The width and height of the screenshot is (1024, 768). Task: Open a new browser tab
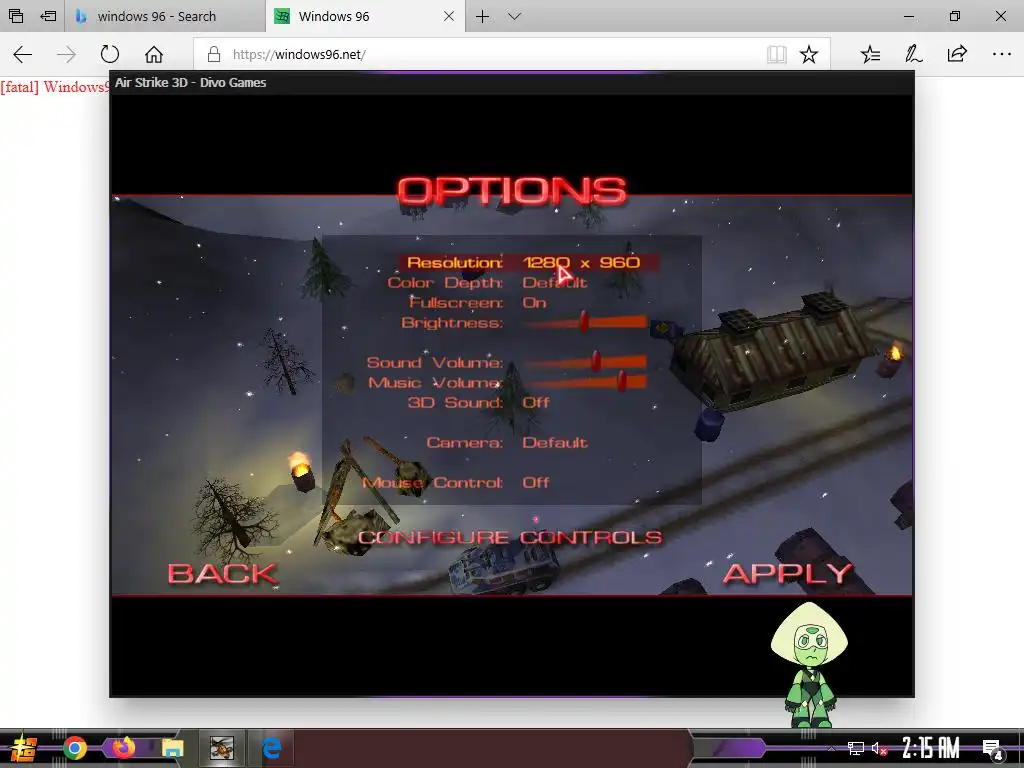pos(482,16)
